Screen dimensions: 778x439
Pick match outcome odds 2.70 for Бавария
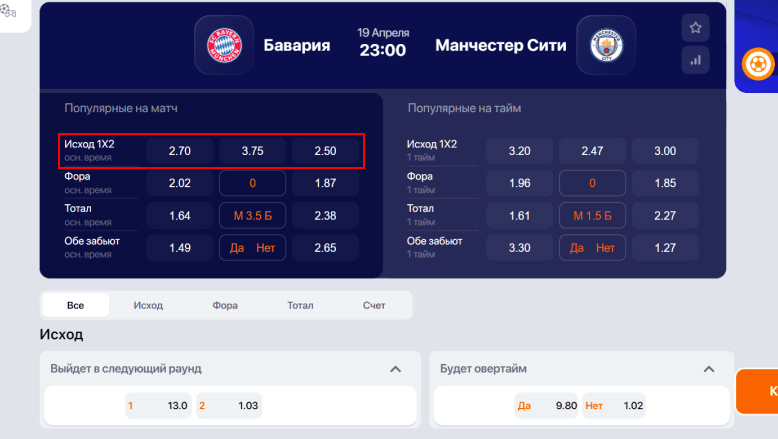coord(180,152)
